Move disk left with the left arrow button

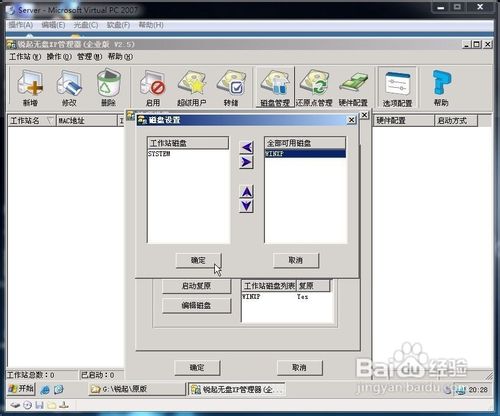[247, 147]
